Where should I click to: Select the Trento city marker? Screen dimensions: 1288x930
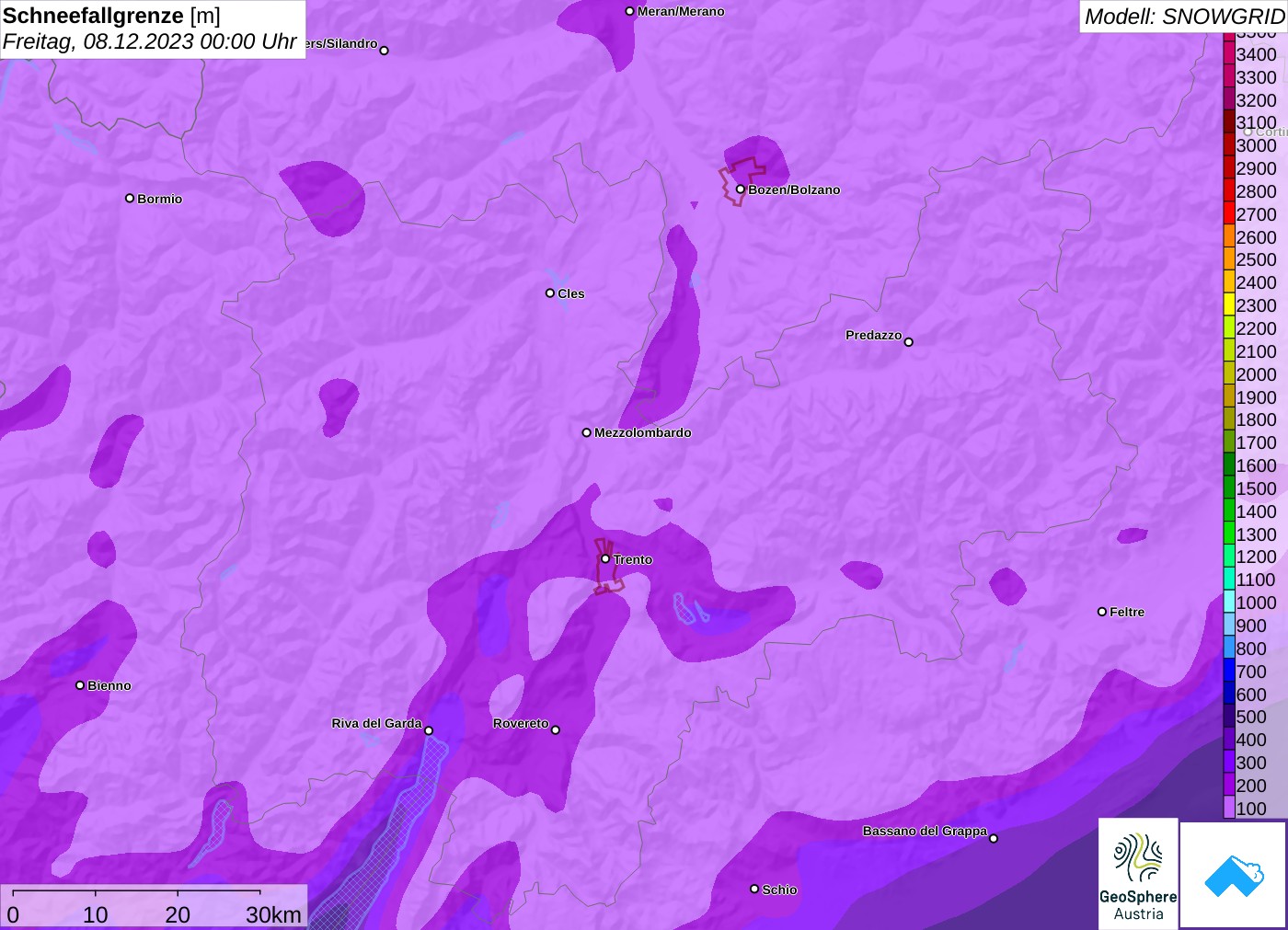coord(605,558)
